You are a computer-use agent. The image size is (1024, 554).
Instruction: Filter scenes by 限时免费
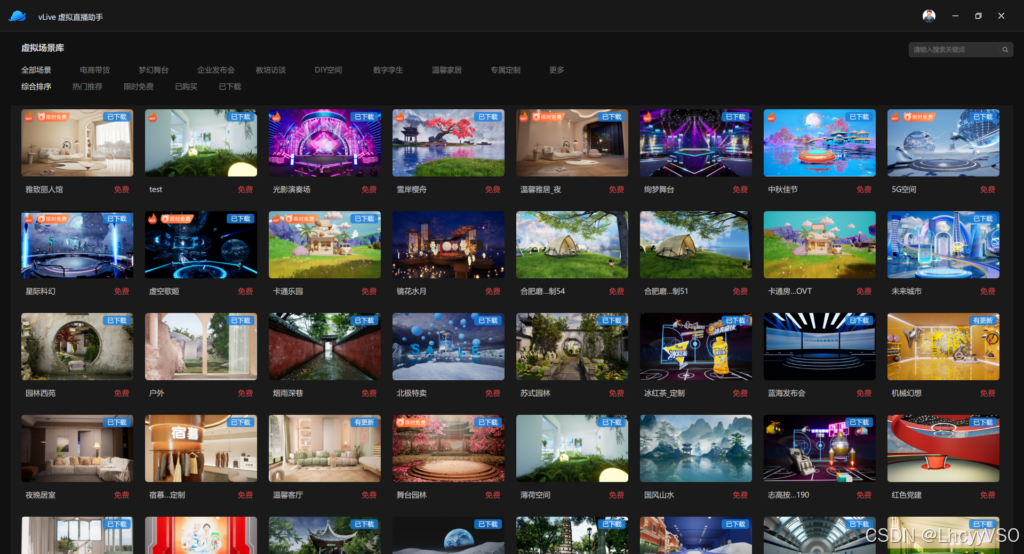point(138,86)
